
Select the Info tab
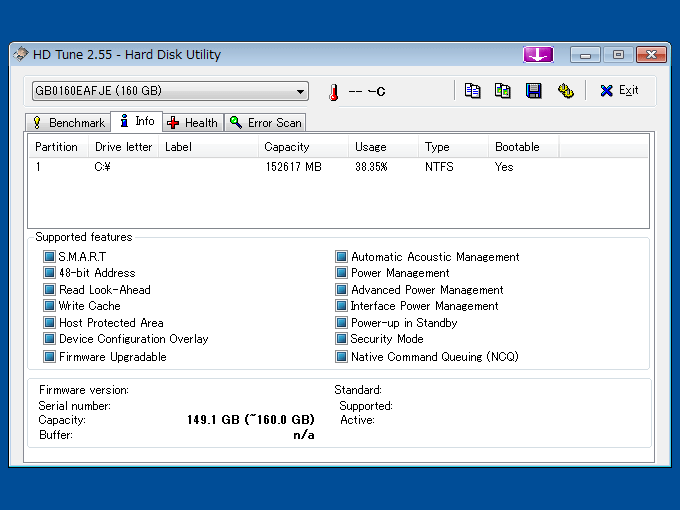point(137,121)
